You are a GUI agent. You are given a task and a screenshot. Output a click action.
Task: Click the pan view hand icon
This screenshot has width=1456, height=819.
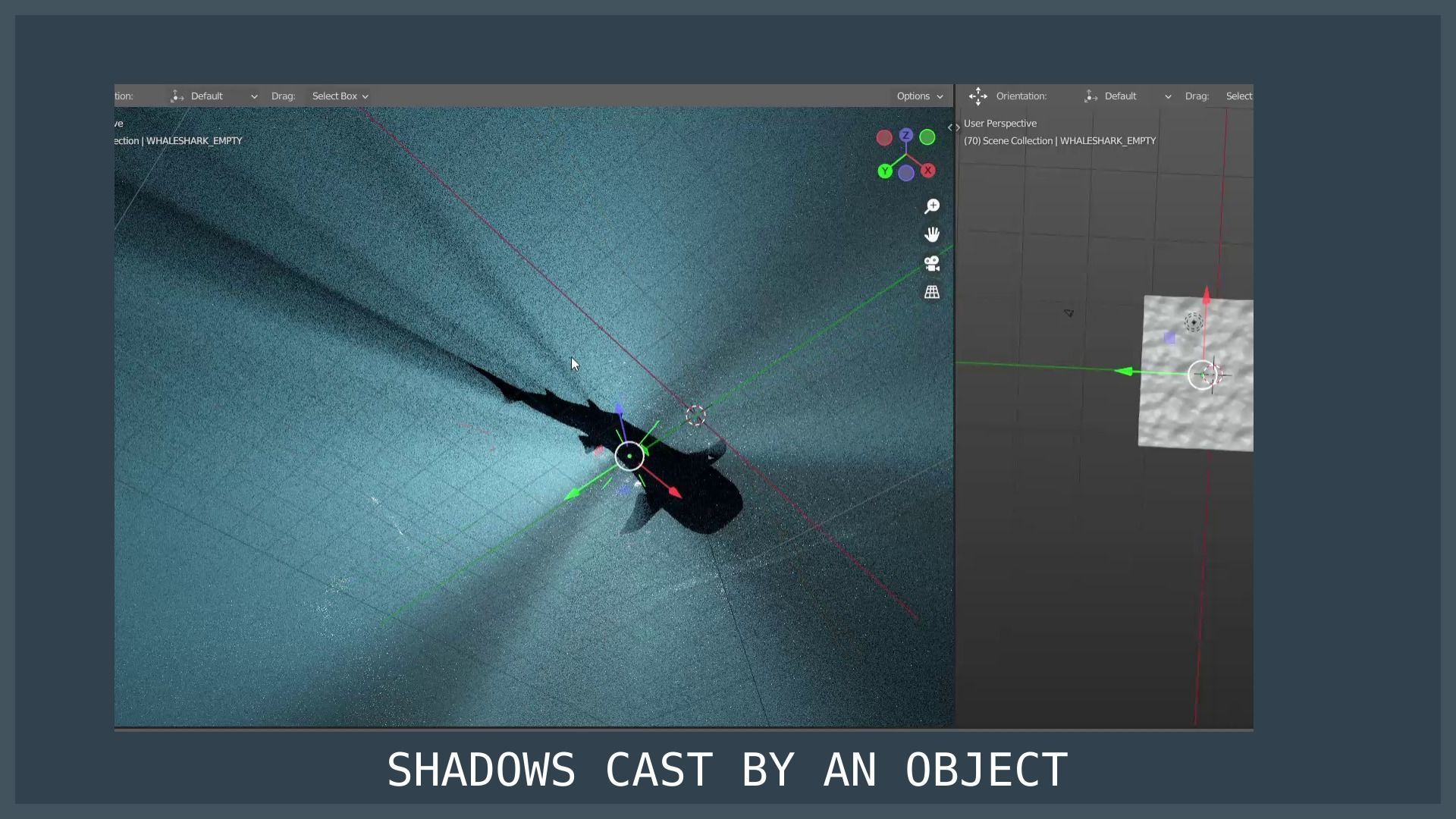[932, 234]
